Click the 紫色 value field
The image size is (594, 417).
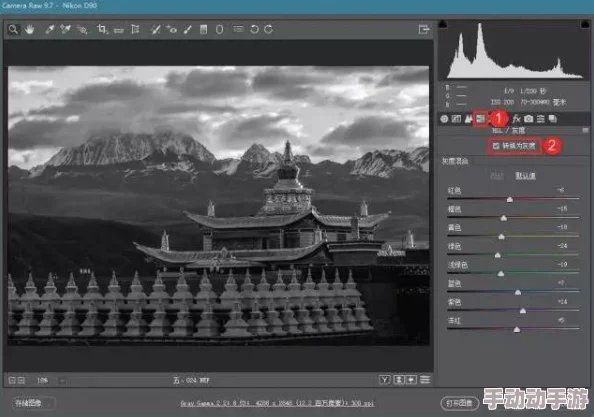coord(562,301)
